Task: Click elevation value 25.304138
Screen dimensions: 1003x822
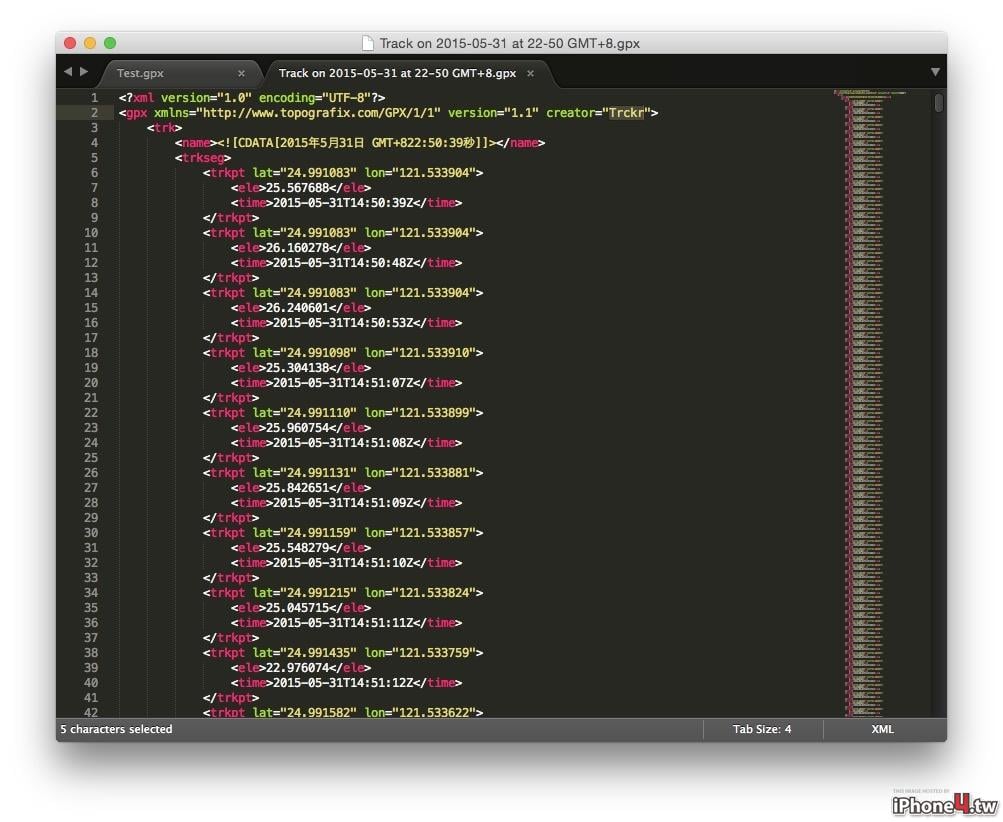Action: (297, 368)
